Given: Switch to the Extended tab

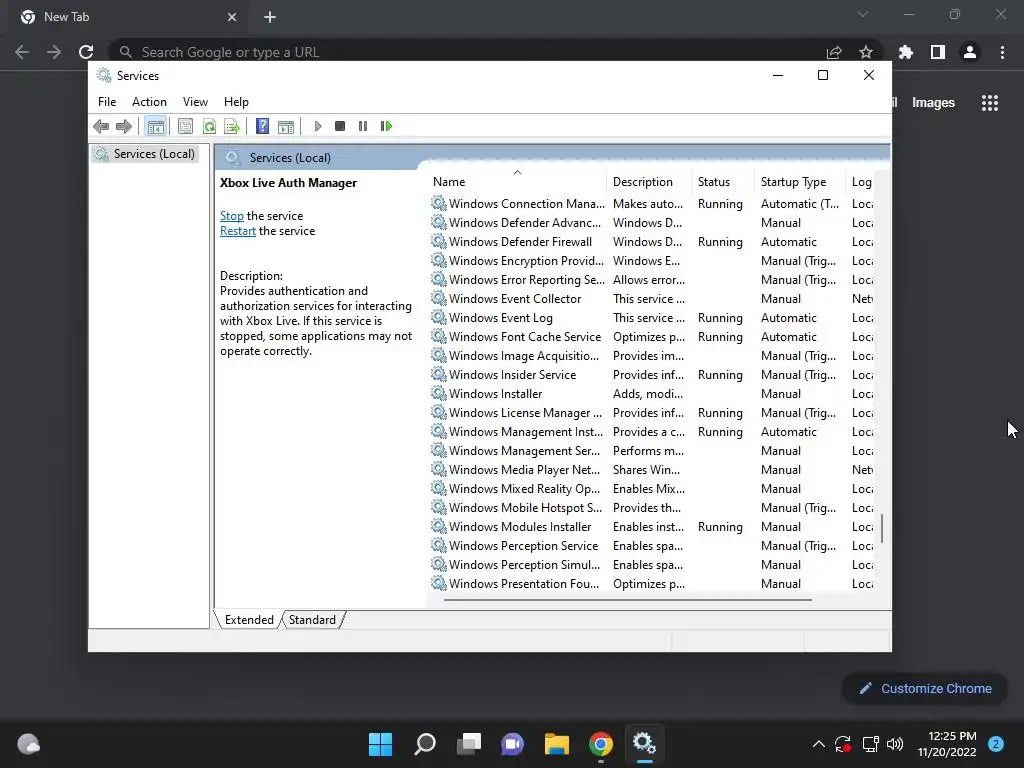Looking at the screenshot, I should pos(249,620).
